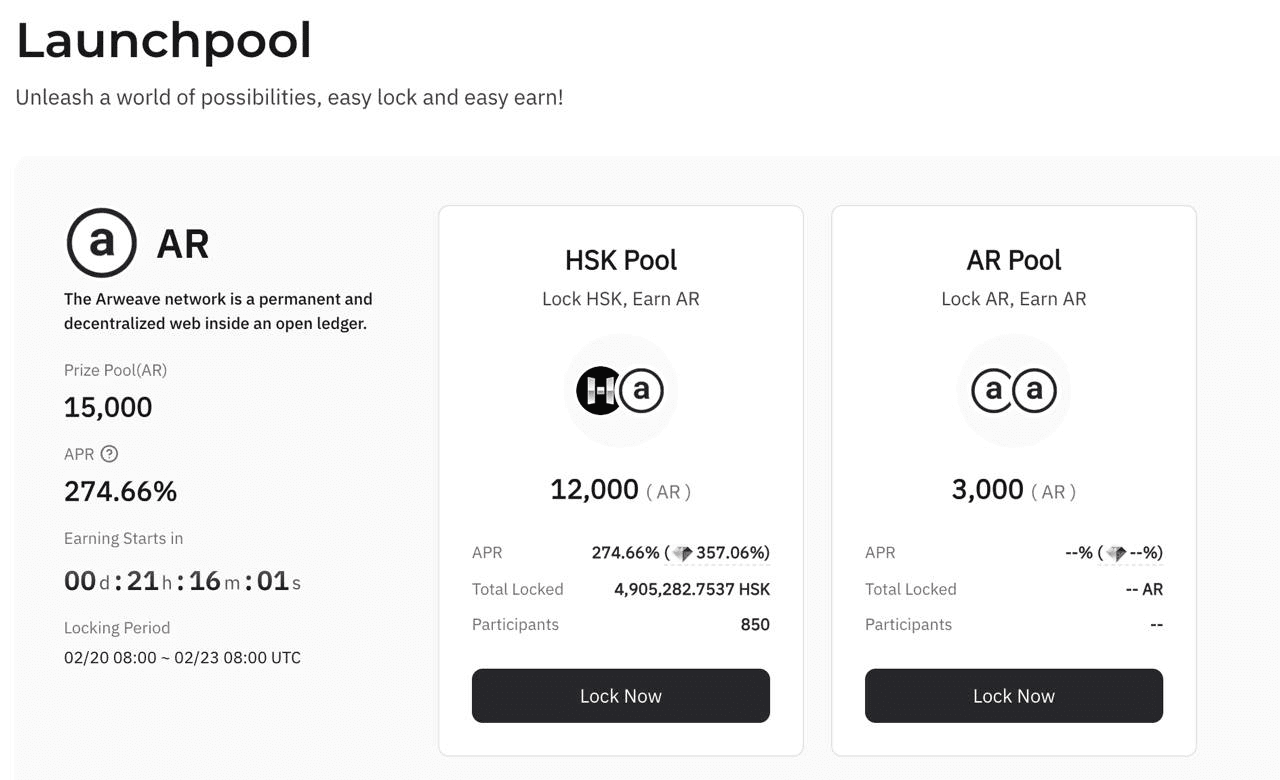Click "Lock Now" in the HSK Pool card

(x=620, y=695)
